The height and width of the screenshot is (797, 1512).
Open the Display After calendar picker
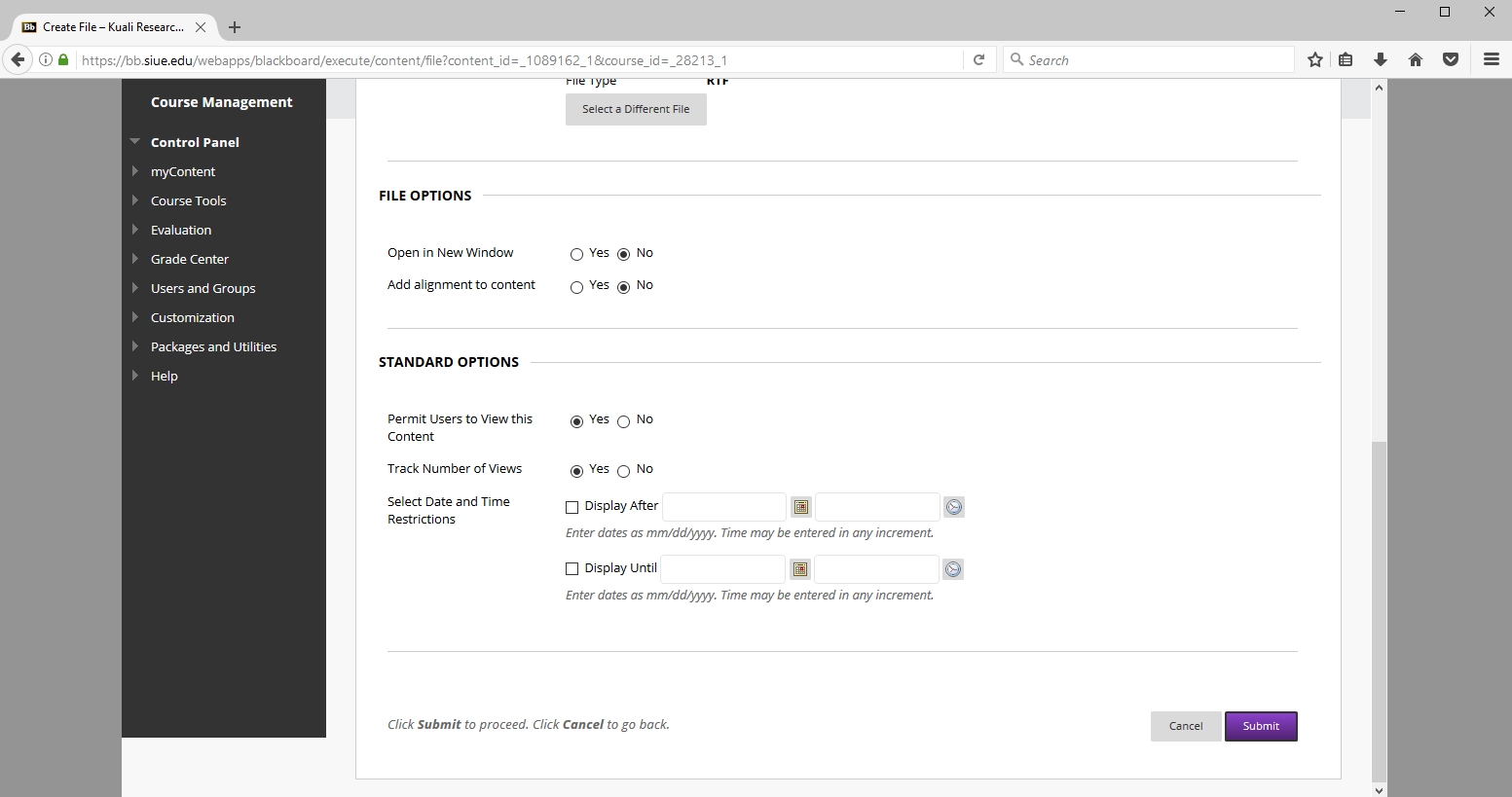(800, 507)
